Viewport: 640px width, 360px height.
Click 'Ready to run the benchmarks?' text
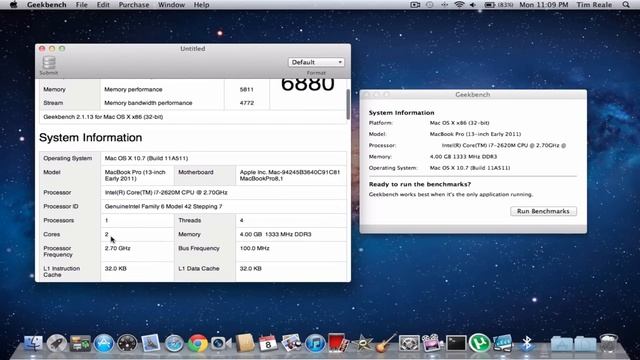[x=420, y=184]
